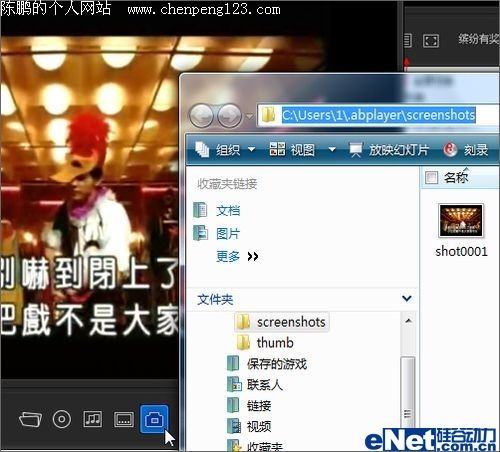Click the folder icon in address bar
Screen dimensions: 500x452
coord(268,115)
